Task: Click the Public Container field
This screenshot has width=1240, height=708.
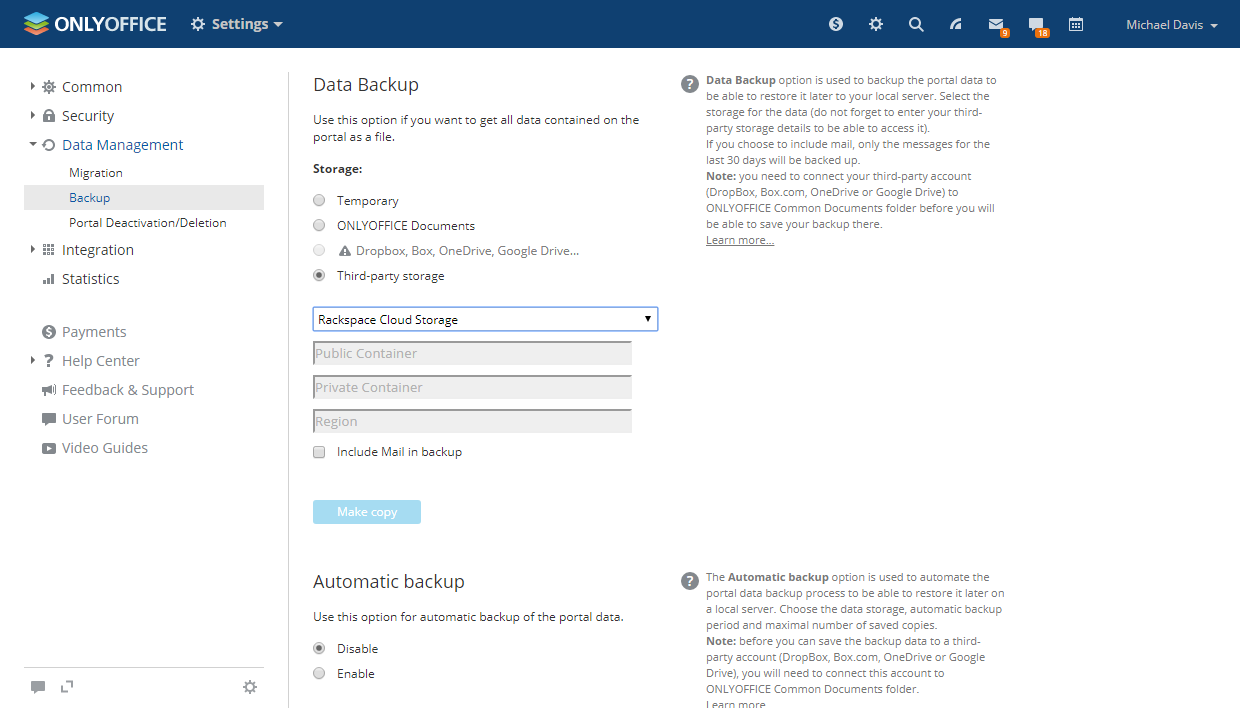Action: point(472,353)
